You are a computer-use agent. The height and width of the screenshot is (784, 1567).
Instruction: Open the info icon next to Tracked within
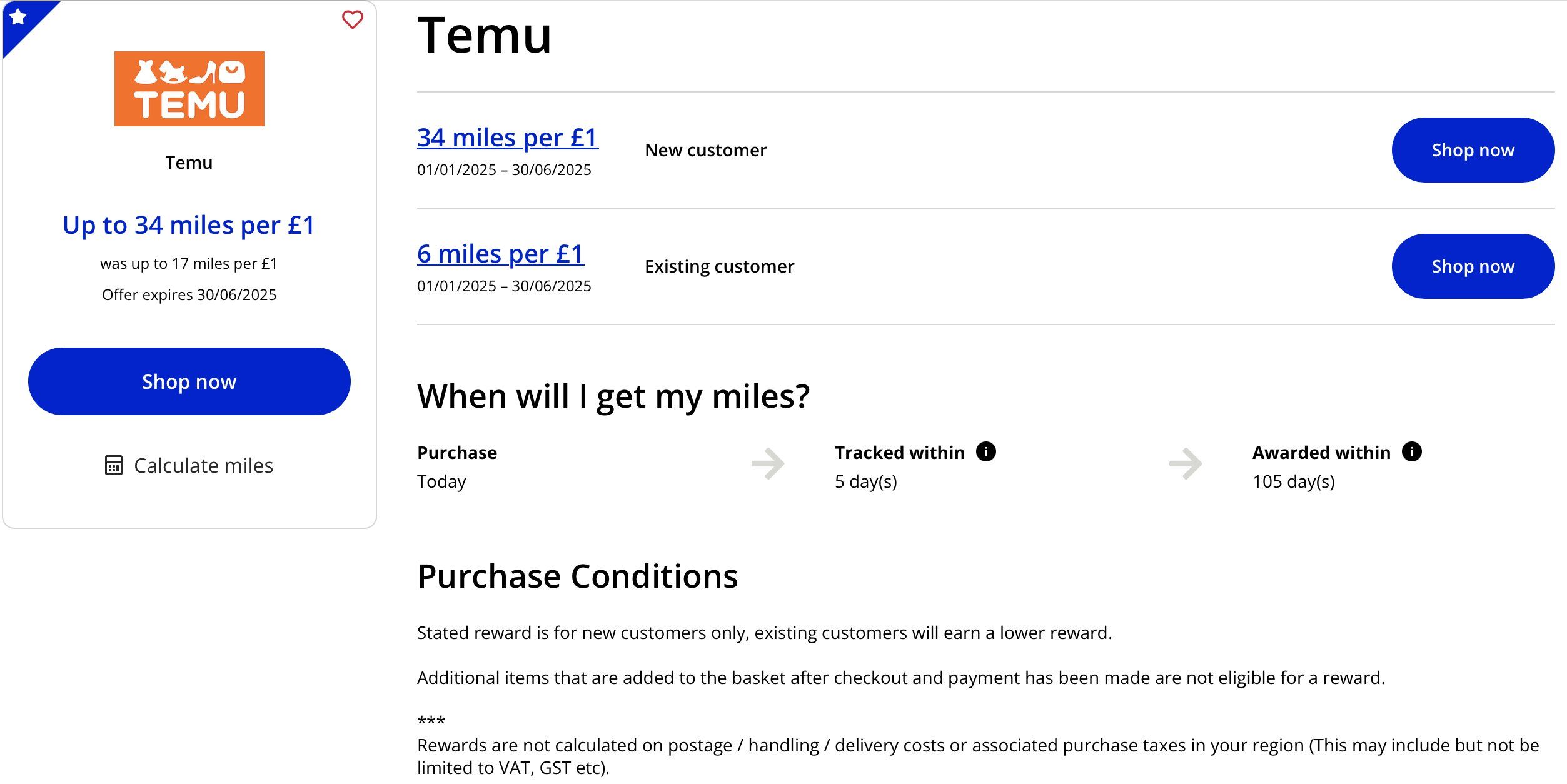[985, 451]
